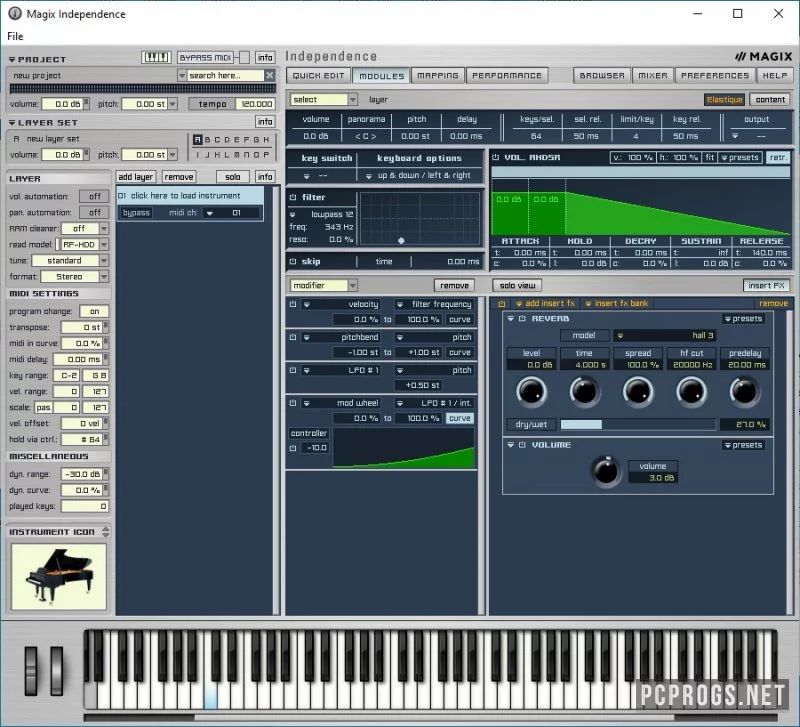The height and width of the screenshot is (727, 800).
Task: Toggle velocity modifier power button
Action: pyautogui.click(x=293, y=304)
